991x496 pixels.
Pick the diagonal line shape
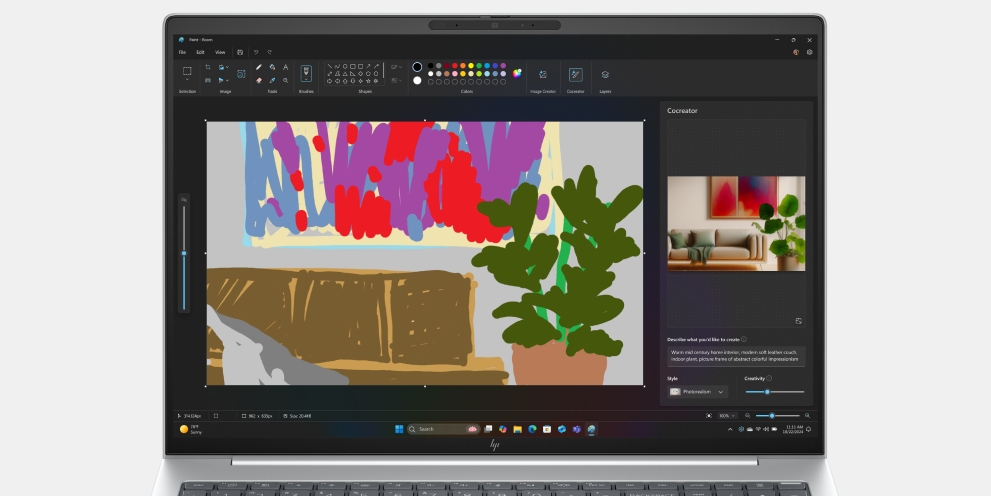329,66
